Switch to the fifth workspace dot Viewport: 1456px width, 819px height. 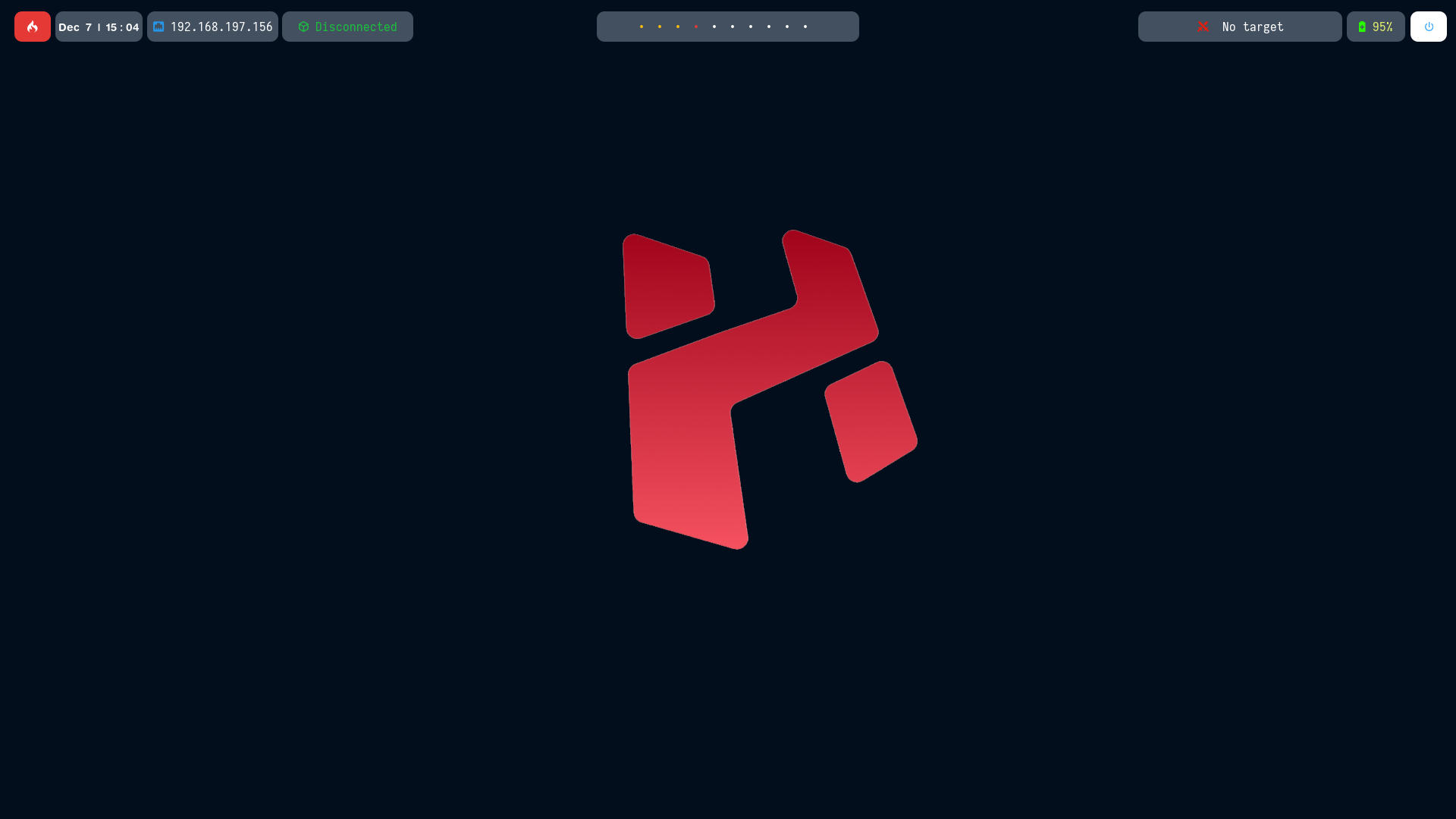click(714, 27)
